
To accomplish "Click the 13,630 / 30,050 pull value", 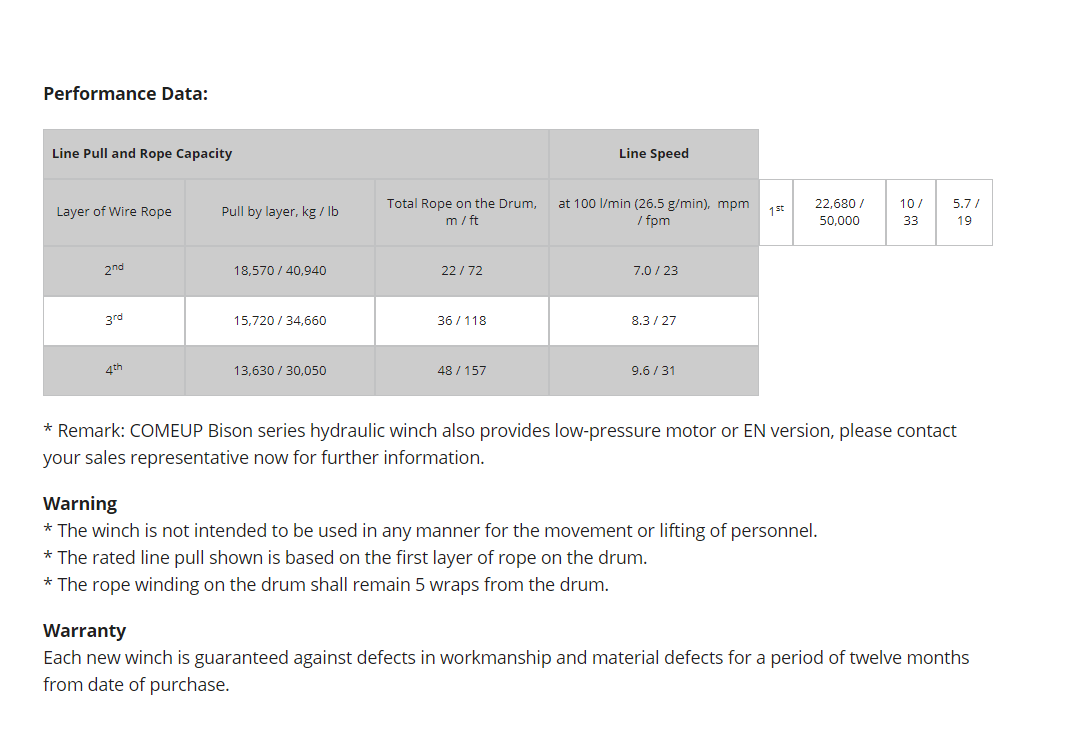I will point(280,371).
